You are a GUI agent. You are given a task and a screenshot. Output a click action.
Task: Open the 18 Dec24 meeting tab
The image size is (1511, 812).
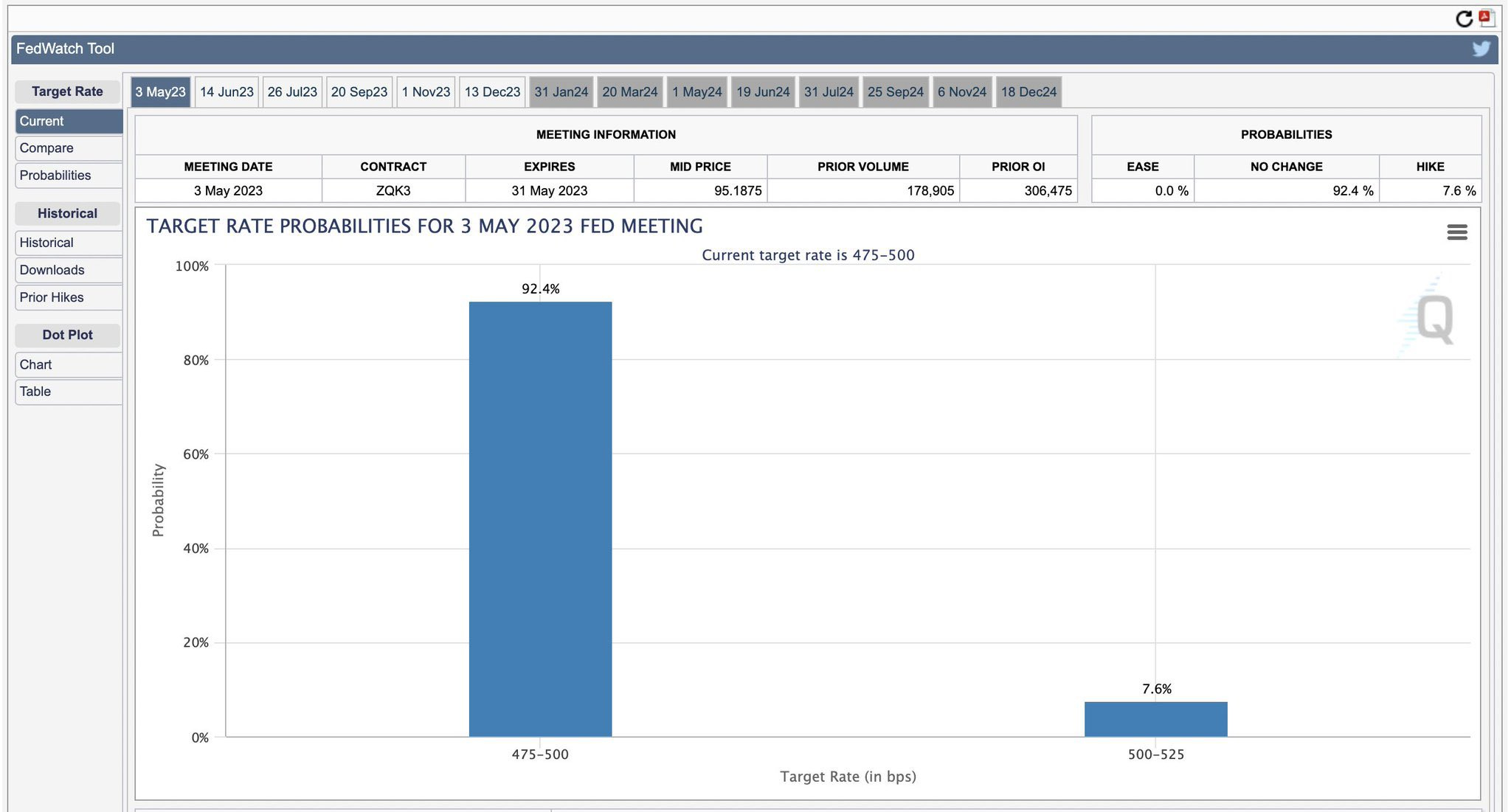[x=1028, y=92]
